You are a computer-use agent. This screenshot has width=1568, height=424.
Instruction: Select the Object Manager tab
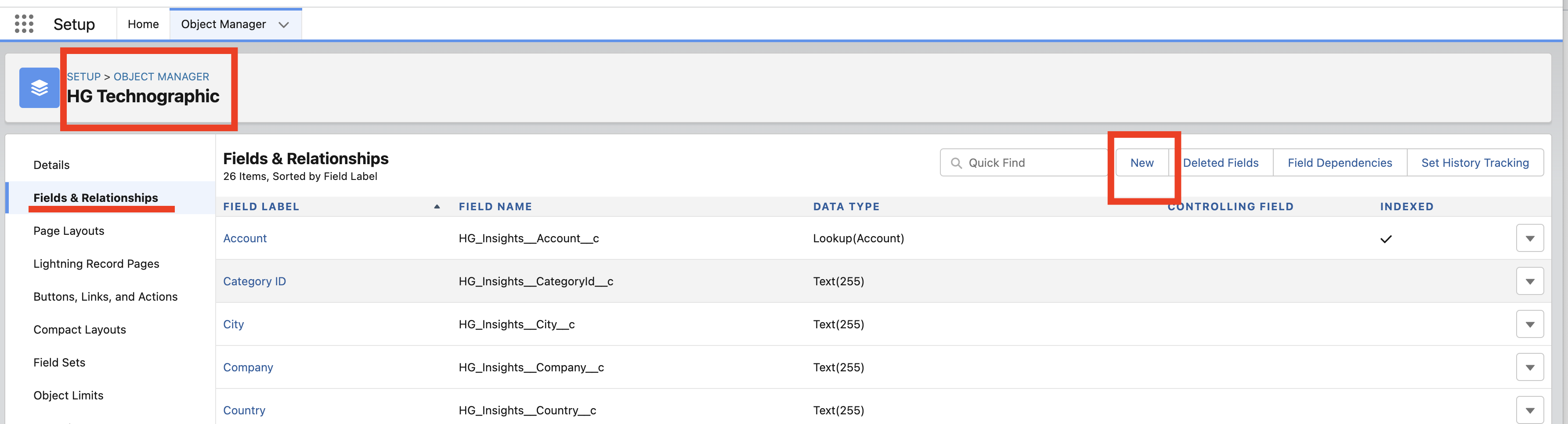coord(224,24)
